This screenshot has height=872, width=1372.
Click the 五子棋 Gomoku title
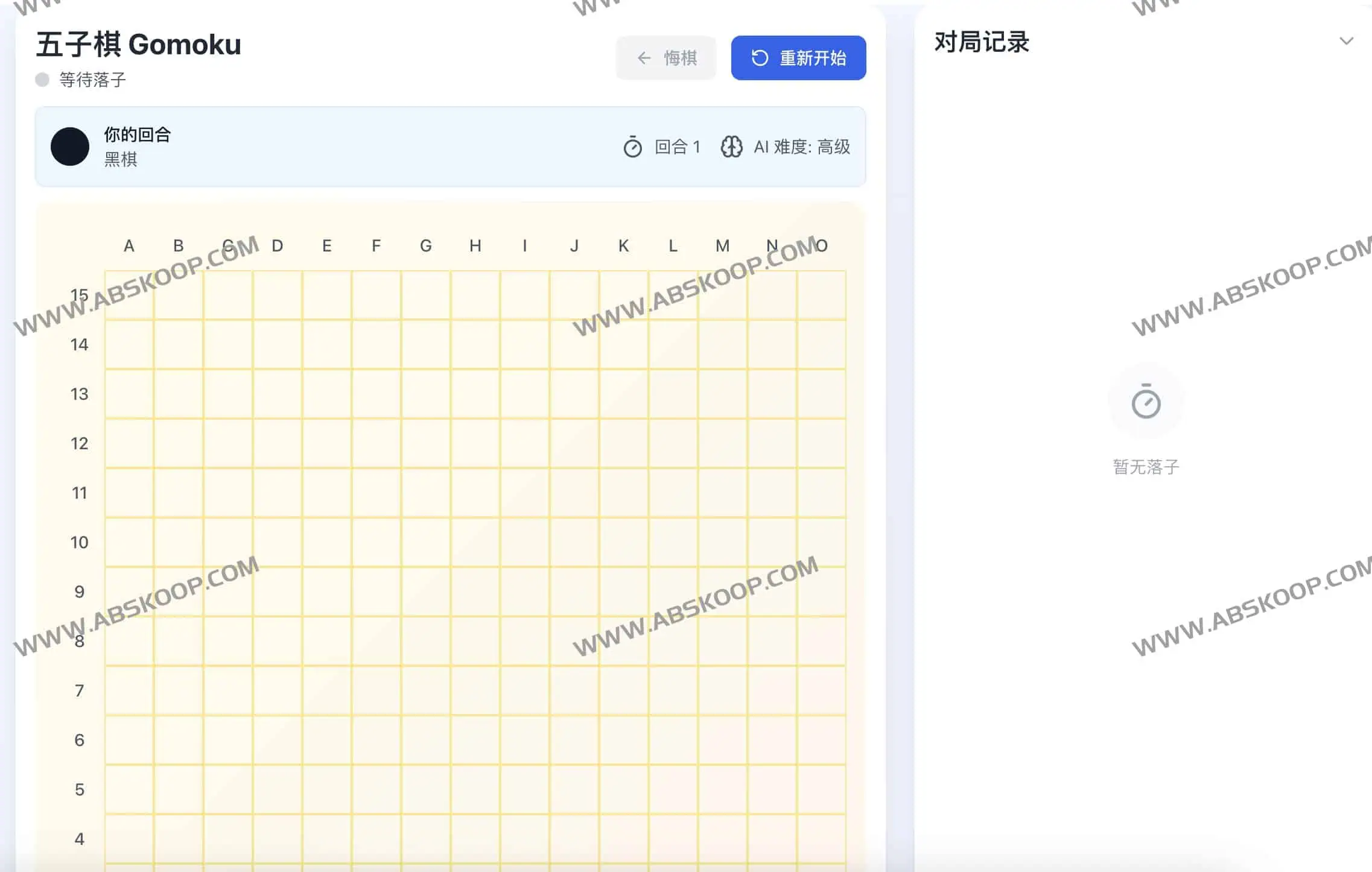coord(138,43)
